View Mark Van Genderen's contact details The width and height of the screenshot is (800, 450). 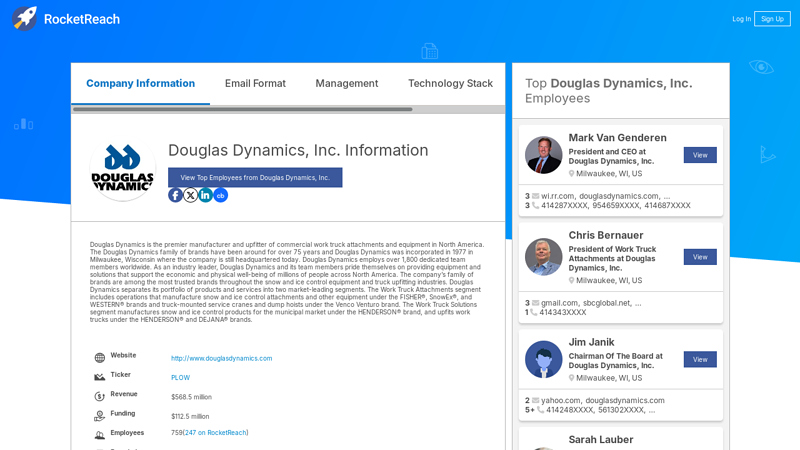coord(700,155)
